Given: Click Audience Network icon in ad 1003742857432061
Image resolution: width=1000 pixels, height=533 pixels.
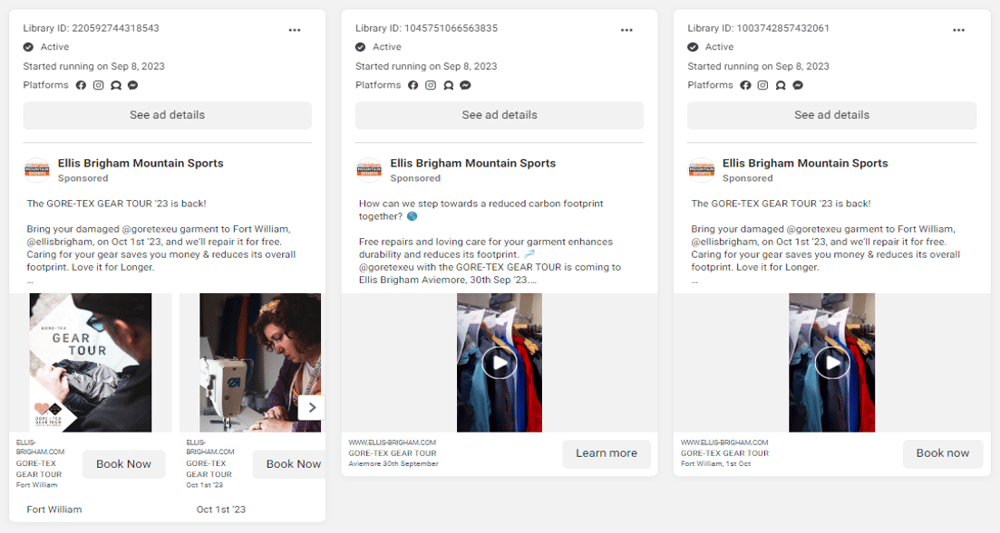Looking at the screenshot, I should (x=781, y=85).
